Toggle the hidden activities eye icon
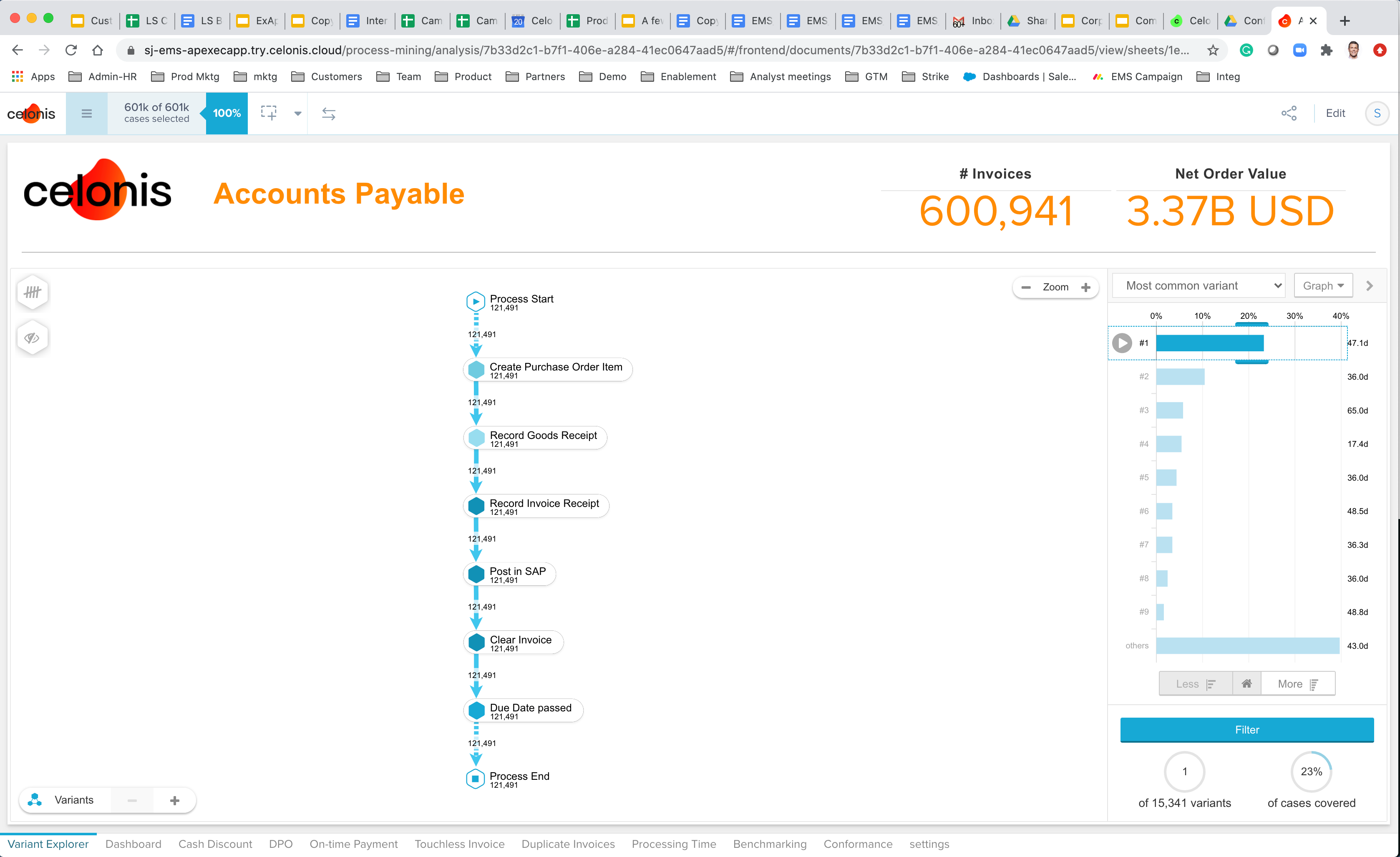The height and width of the screenshot is (857, 1400). [x=33, y=338]
